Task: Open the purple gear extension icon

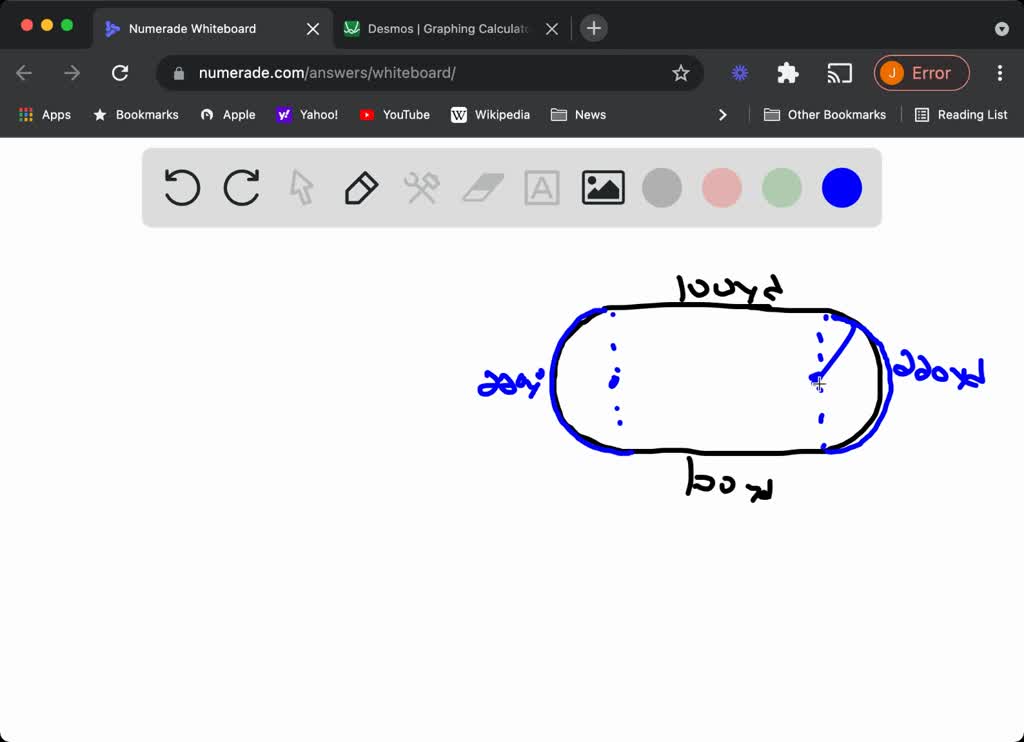Action: tap(739, 73)
